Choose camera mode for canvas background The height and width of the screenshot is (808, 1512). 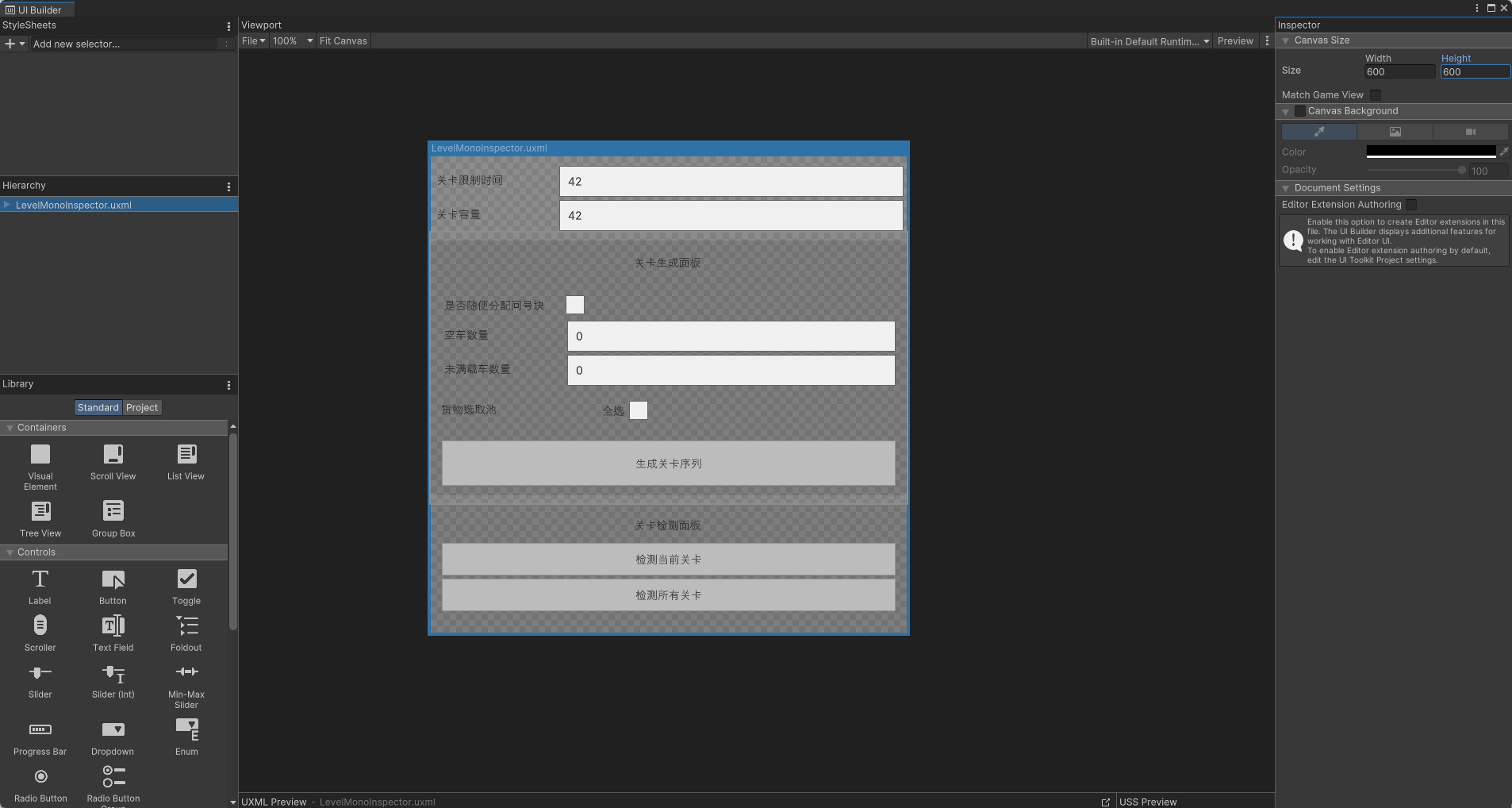point(1470,132)
